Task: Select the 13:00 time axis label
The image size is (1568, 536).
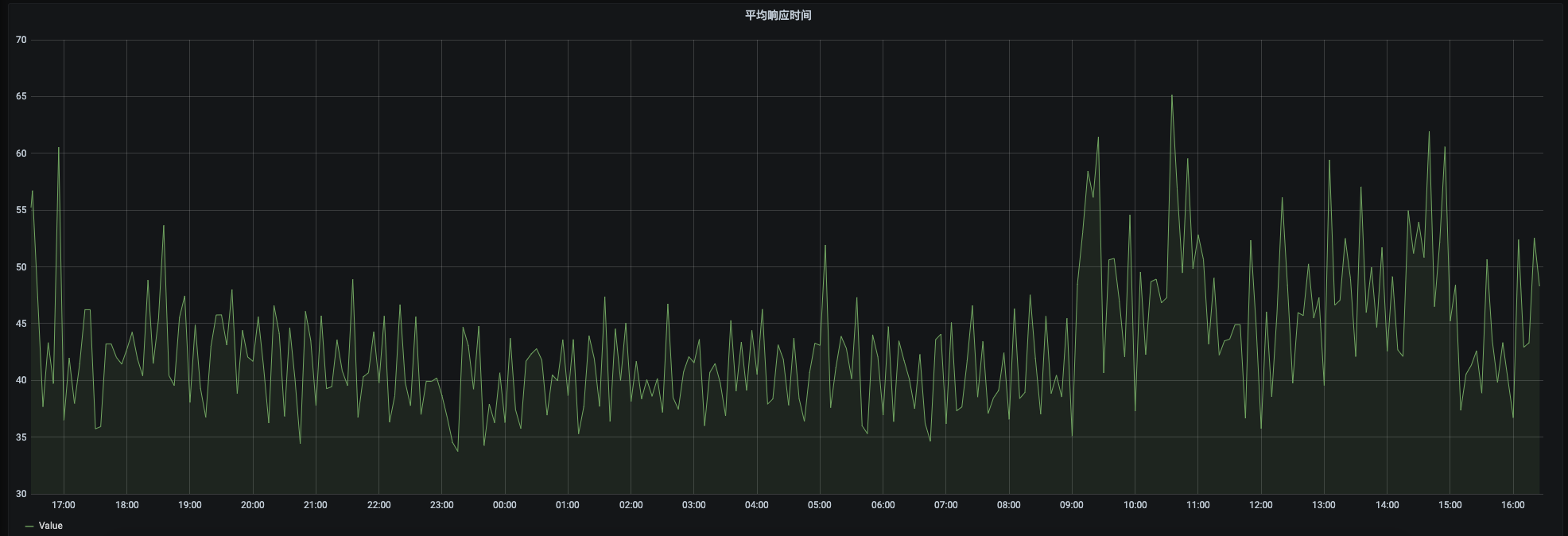Action: click(1324, 505)
